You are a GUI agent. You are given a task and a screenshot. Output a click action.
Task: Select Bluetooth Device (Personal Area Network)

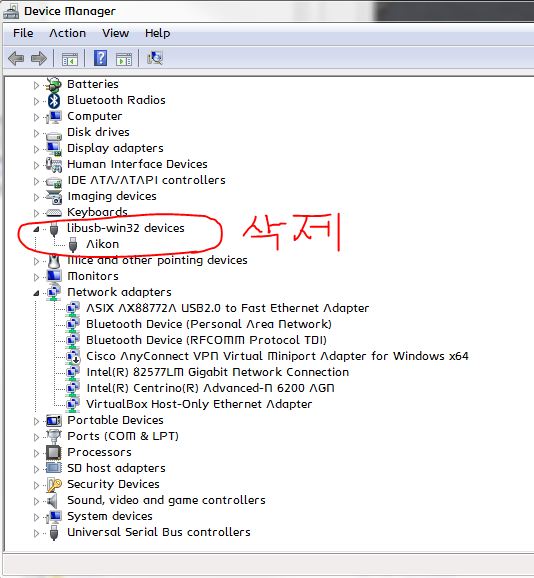tap(209, 324)
